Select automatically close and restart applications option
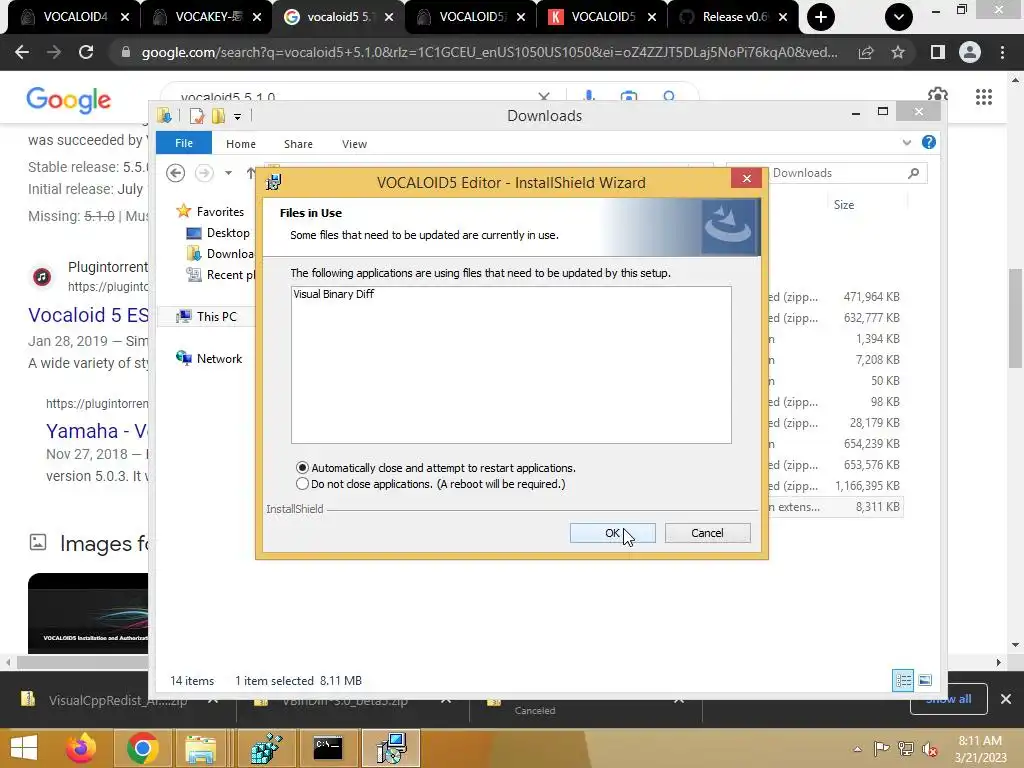The height and width of the screenshot is (768, 1024). click(436, 468)
